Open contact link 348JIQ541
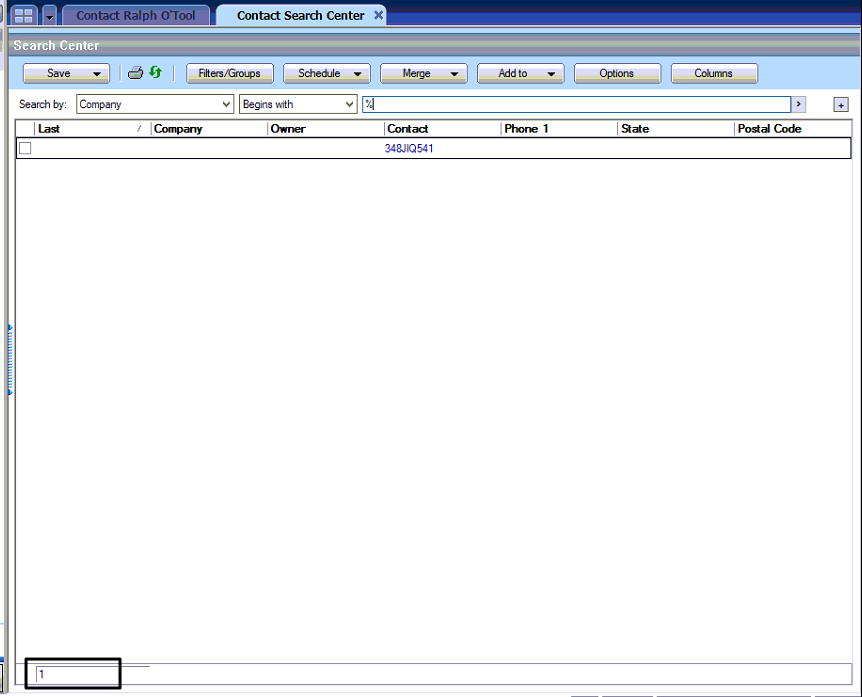 pyautogui.click(x=409, y=148)
